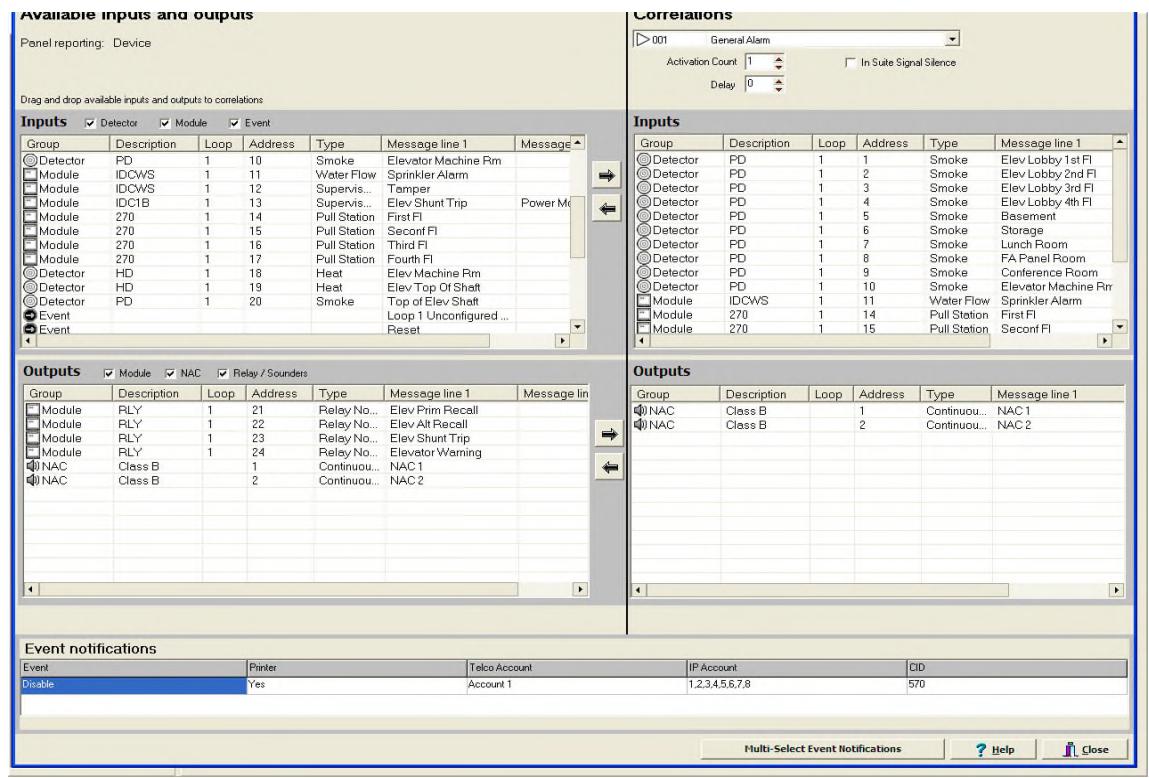Click the left-arrow icon to remove outputs from the correlation
The image size is (1149, 778).
point(609,467)
